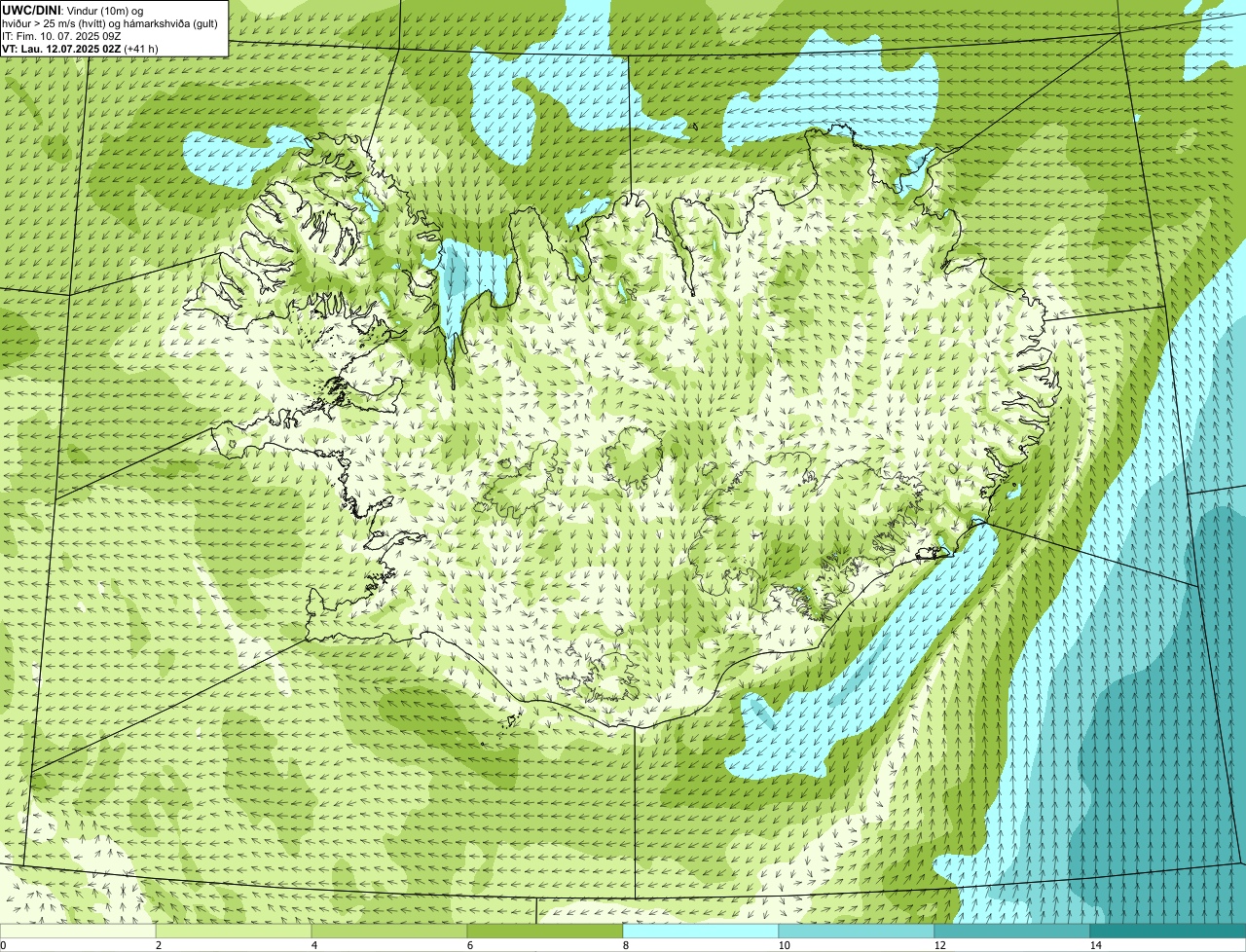
Task: Click the above 14 m/s dark teal swatch
Action: [x=1168, y=931]
